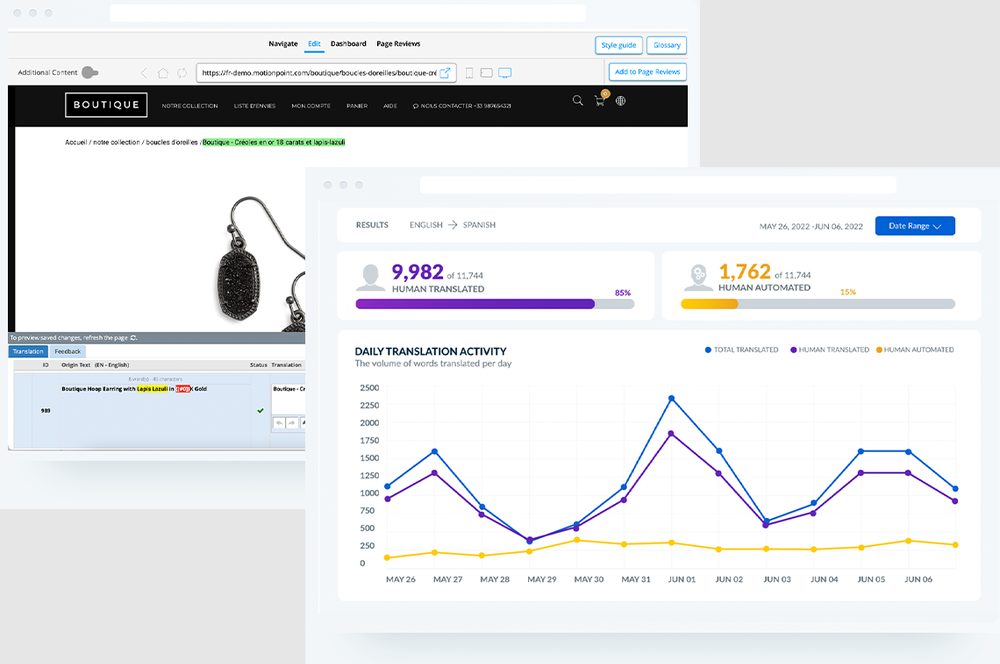
Task: Click the translation text box for row 989
Action: 288,399
